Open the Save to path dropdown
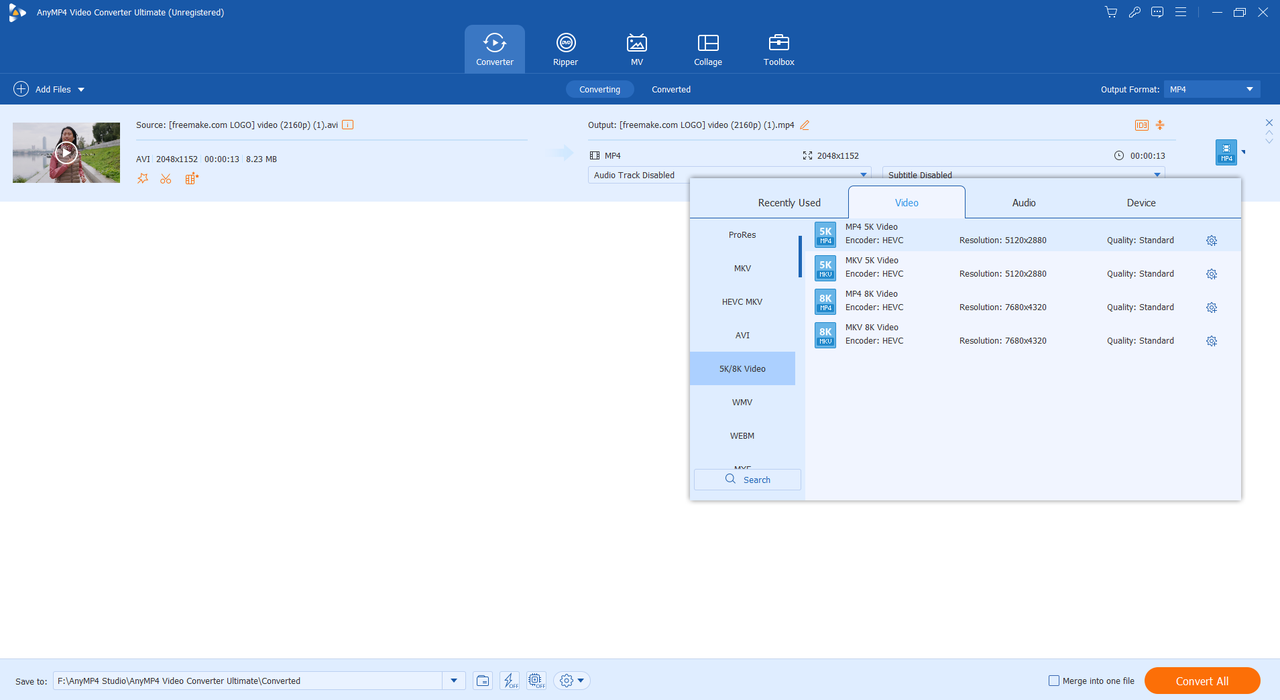The height and width of the screenshot is (700, 1280). [455, 681]
